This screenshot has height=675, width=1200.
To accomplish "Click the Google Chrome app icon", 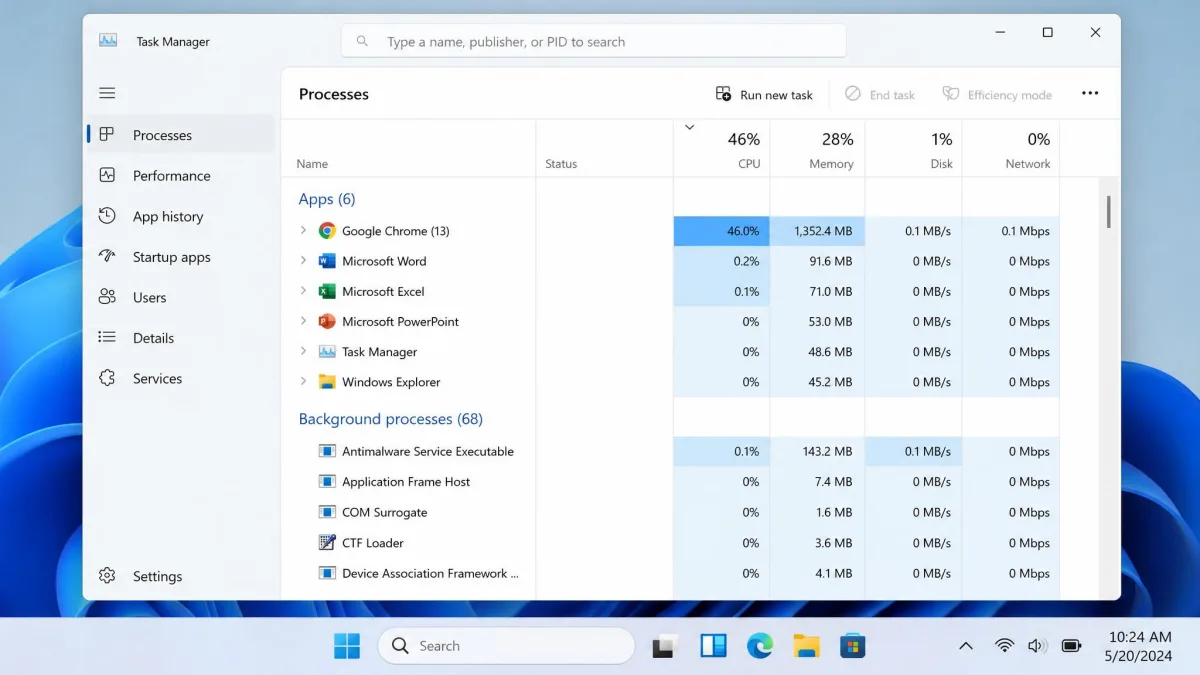I will (326, 231).
